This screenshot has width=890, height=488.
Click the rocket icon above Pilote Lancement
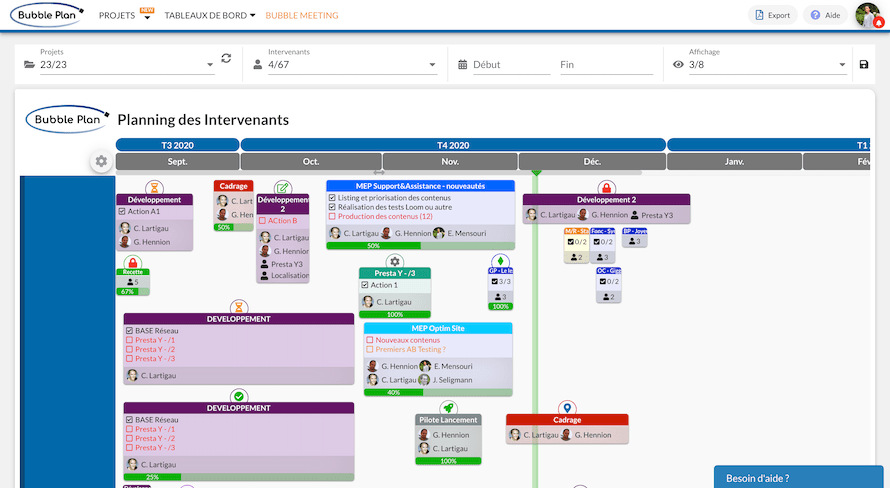coord(448,408)
